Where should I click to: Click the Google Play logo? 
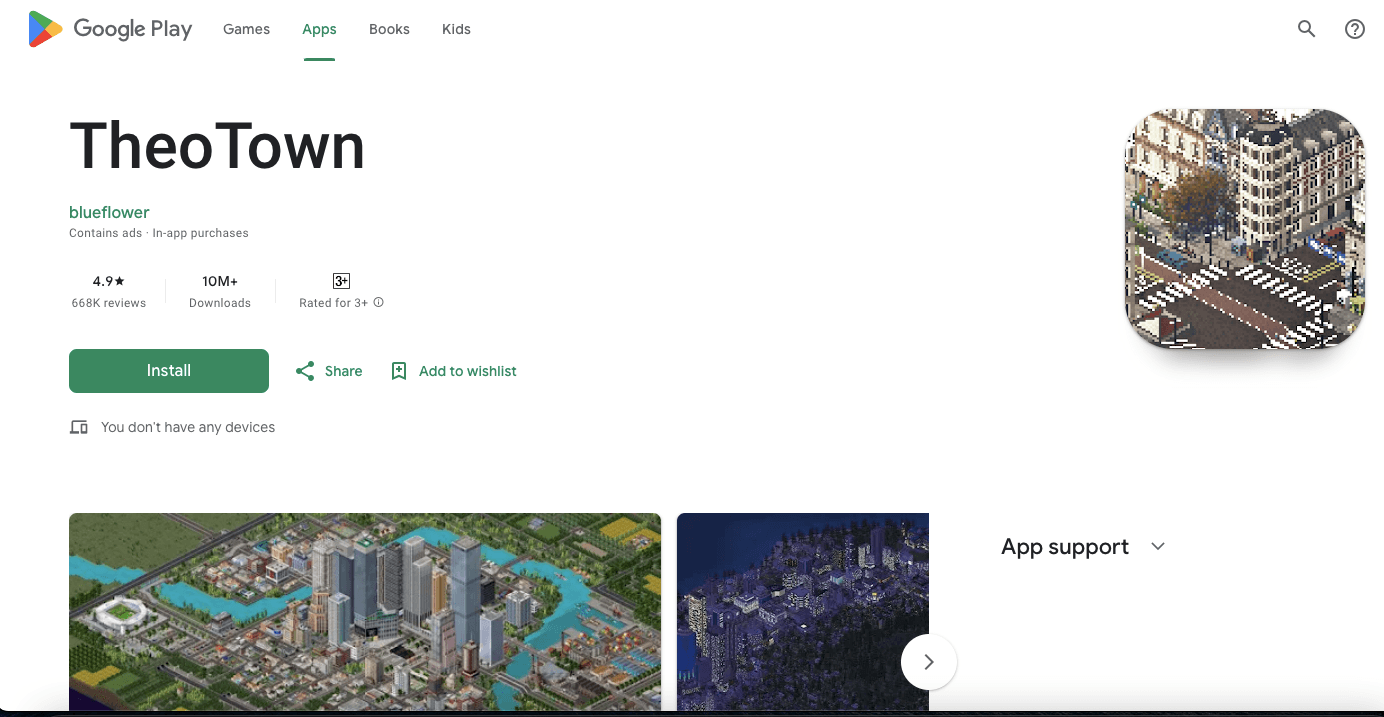[110, 29]
